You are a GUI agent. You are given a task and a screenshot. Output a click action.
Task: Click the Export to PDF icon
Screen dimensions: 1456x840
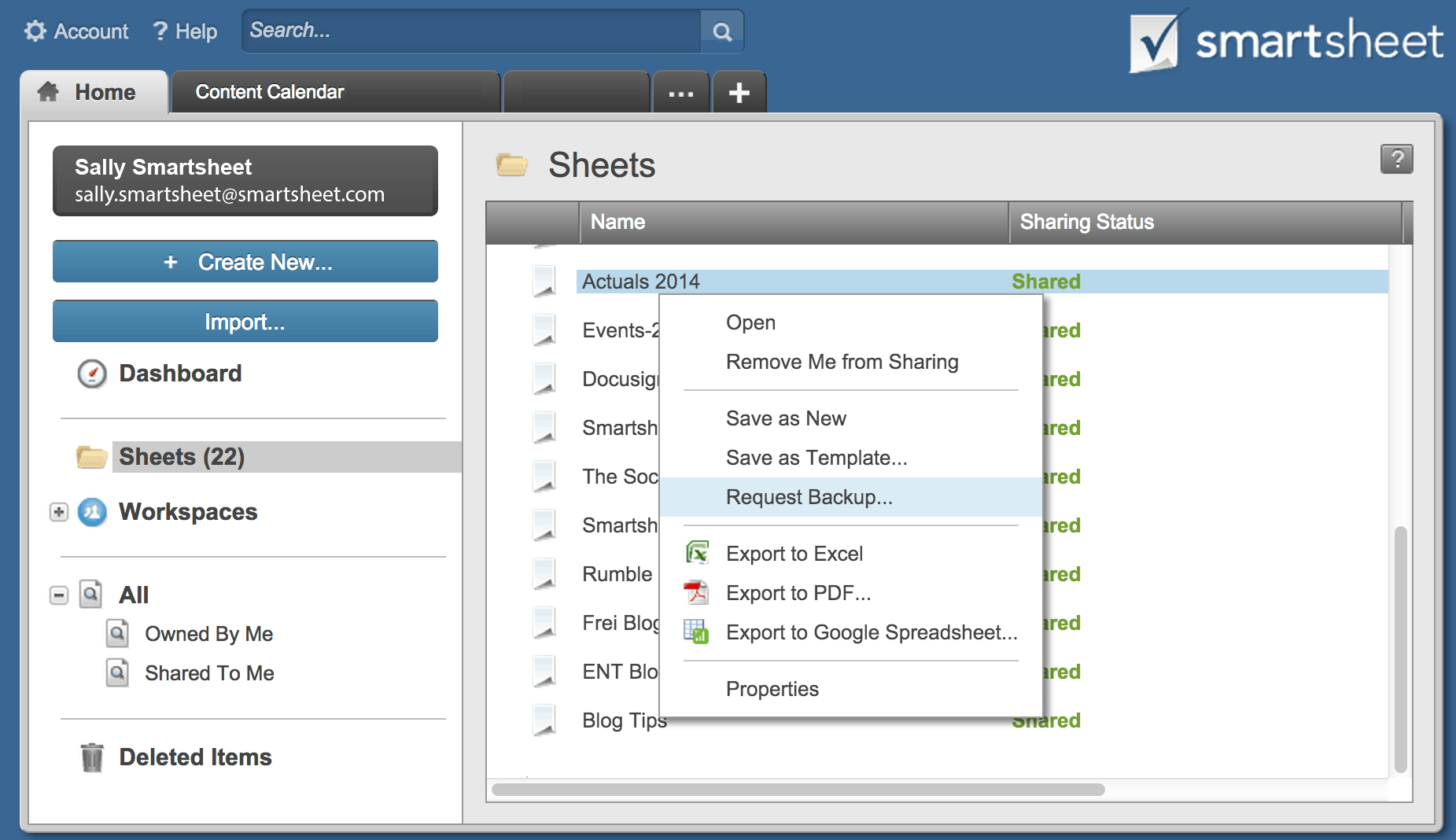pyautogui.click(x=699, y=593)
